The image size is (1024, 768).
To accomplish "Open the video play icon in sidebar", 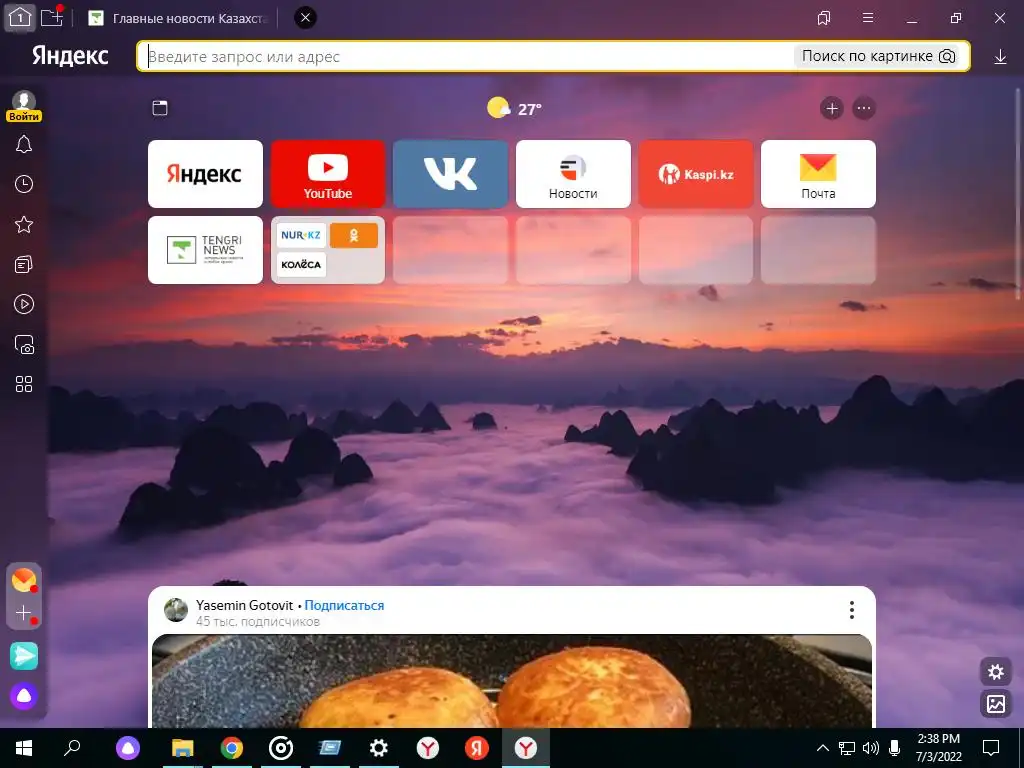I will 24,304.
